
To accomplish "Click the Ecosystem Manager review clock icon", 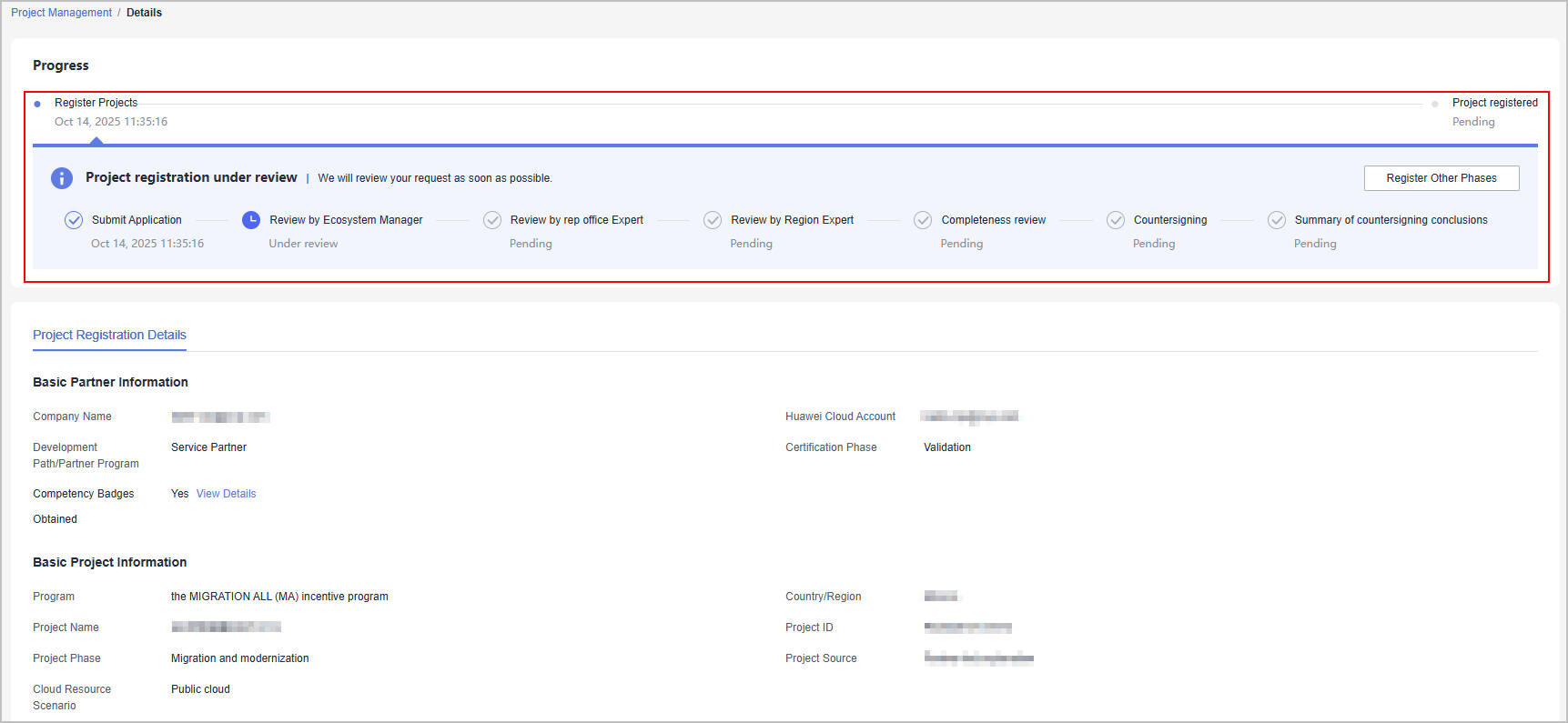I will (251, 220).
